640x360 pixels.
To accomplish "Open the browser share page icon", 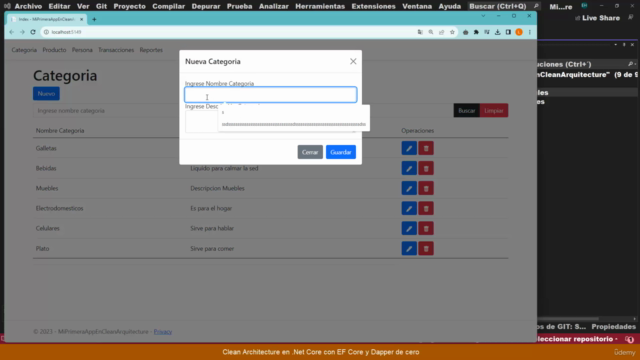I will click(441, 32).
